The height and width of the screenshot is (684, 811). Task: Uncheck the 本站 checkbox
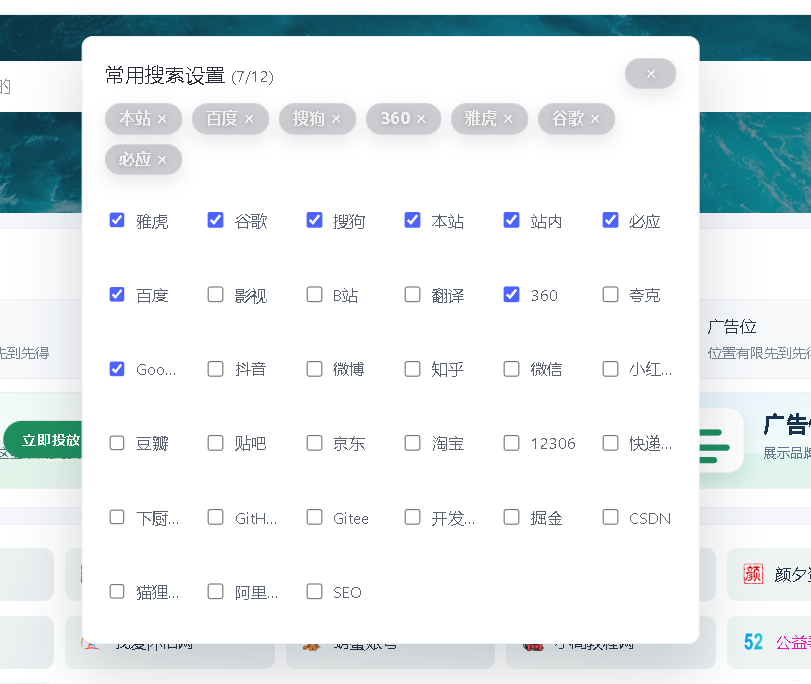[x=412, y=220]
